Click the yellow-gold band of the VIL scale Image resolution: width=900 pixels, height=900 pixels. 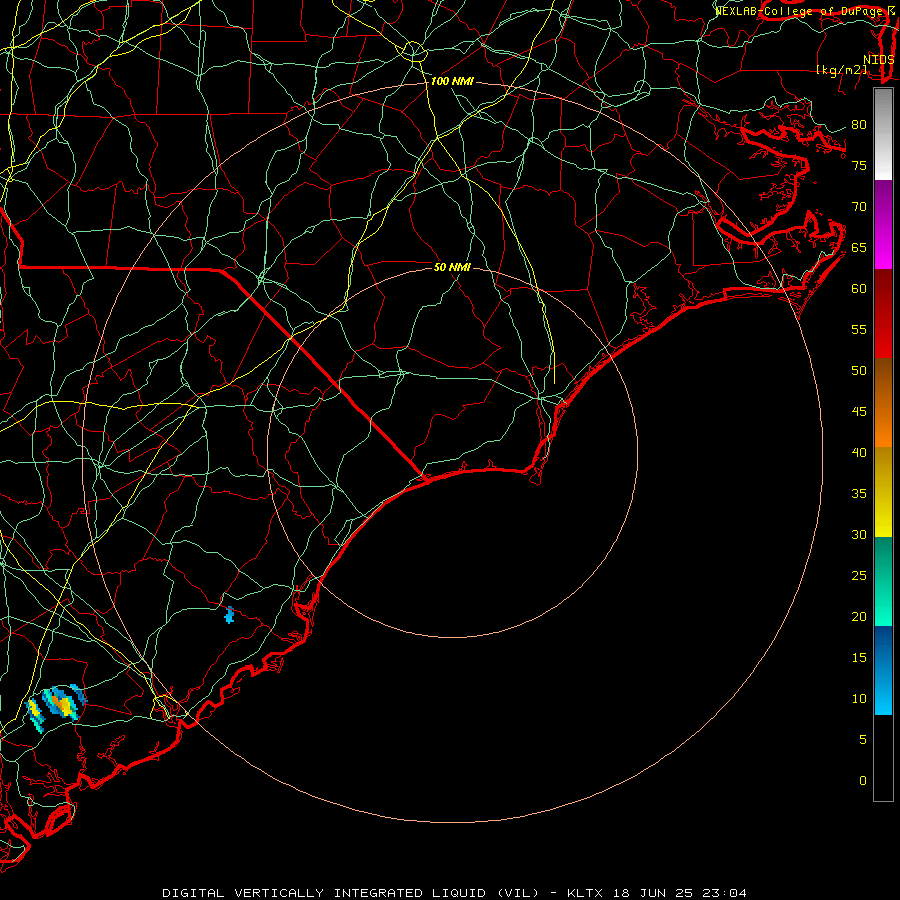pos(883,492)
